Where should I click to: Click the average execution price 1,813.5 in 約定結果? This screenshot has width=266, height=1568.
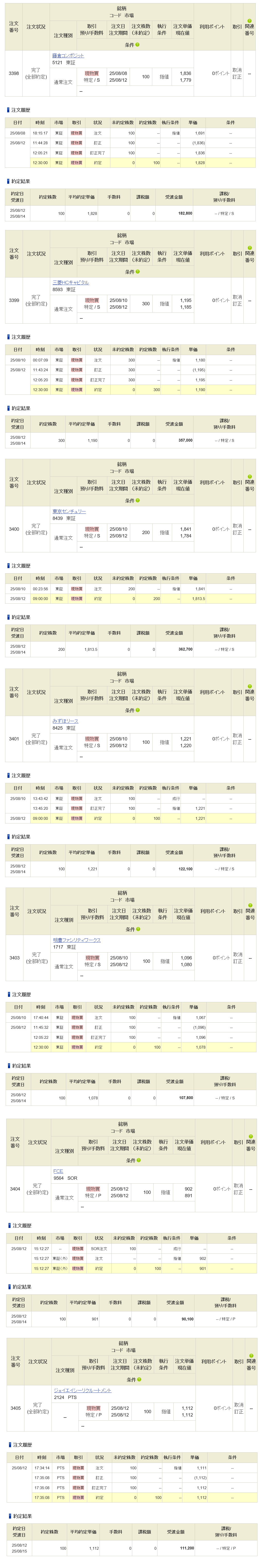point(91,650)
